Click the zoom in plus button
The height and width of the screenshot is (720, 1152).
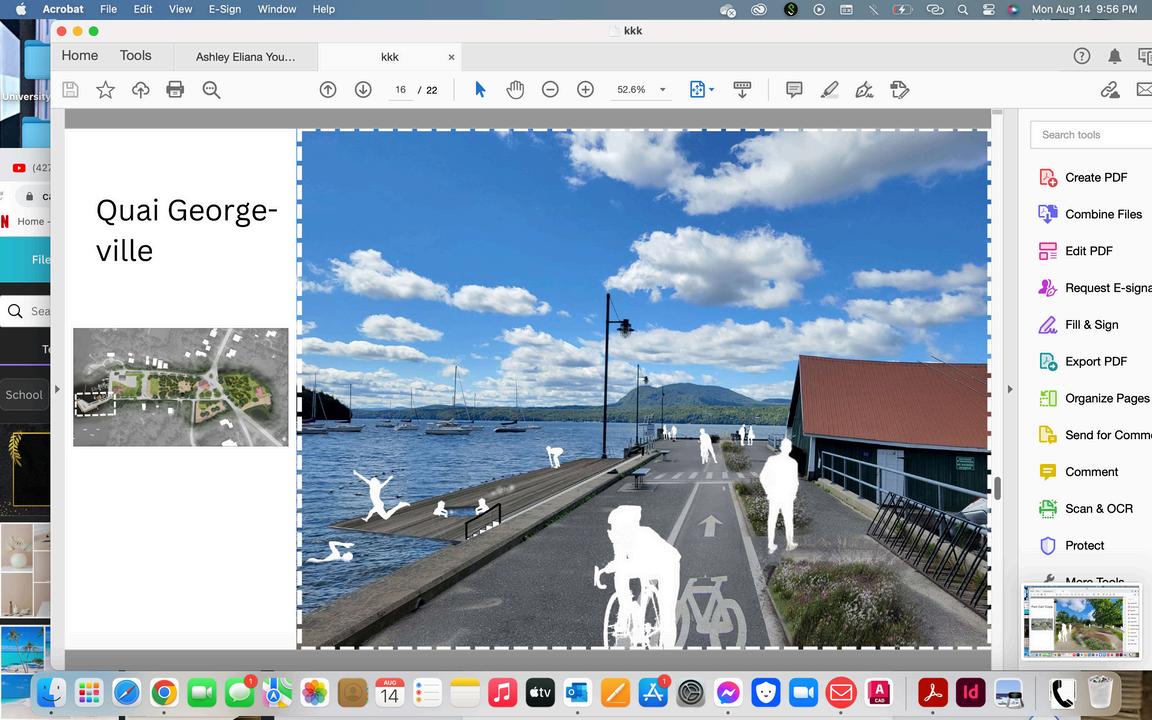pos(586,90)
